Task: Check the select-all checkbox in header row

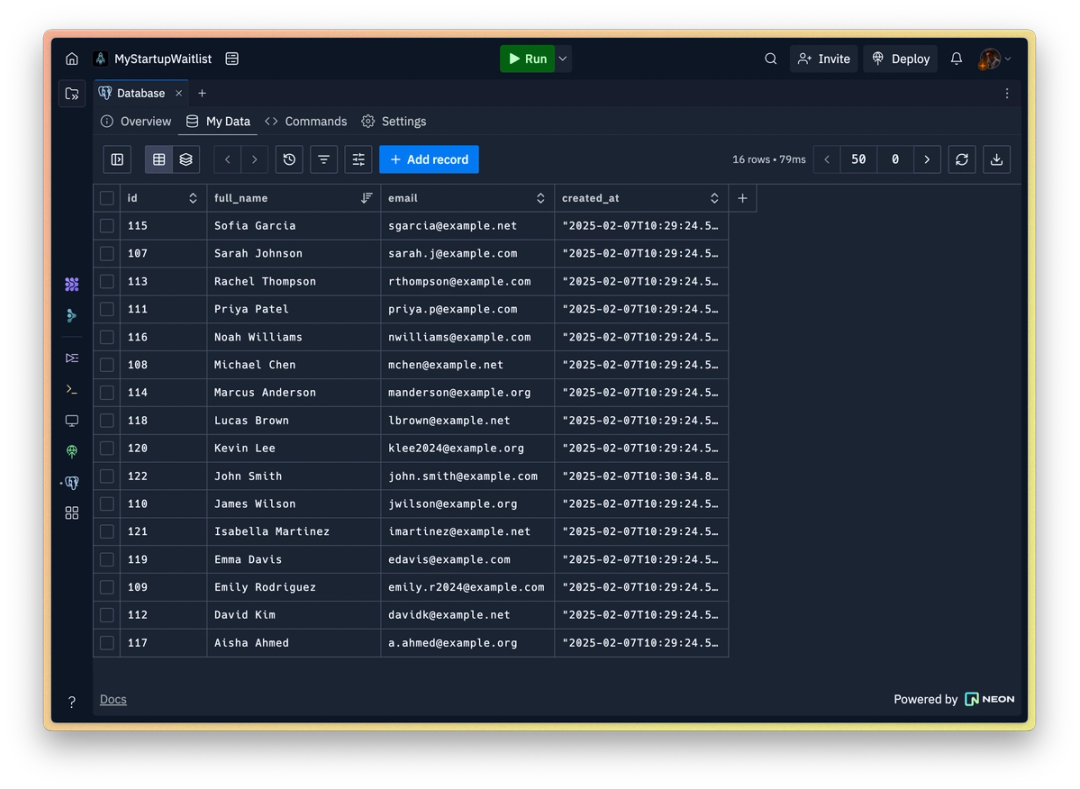Action: coord(107,197)
